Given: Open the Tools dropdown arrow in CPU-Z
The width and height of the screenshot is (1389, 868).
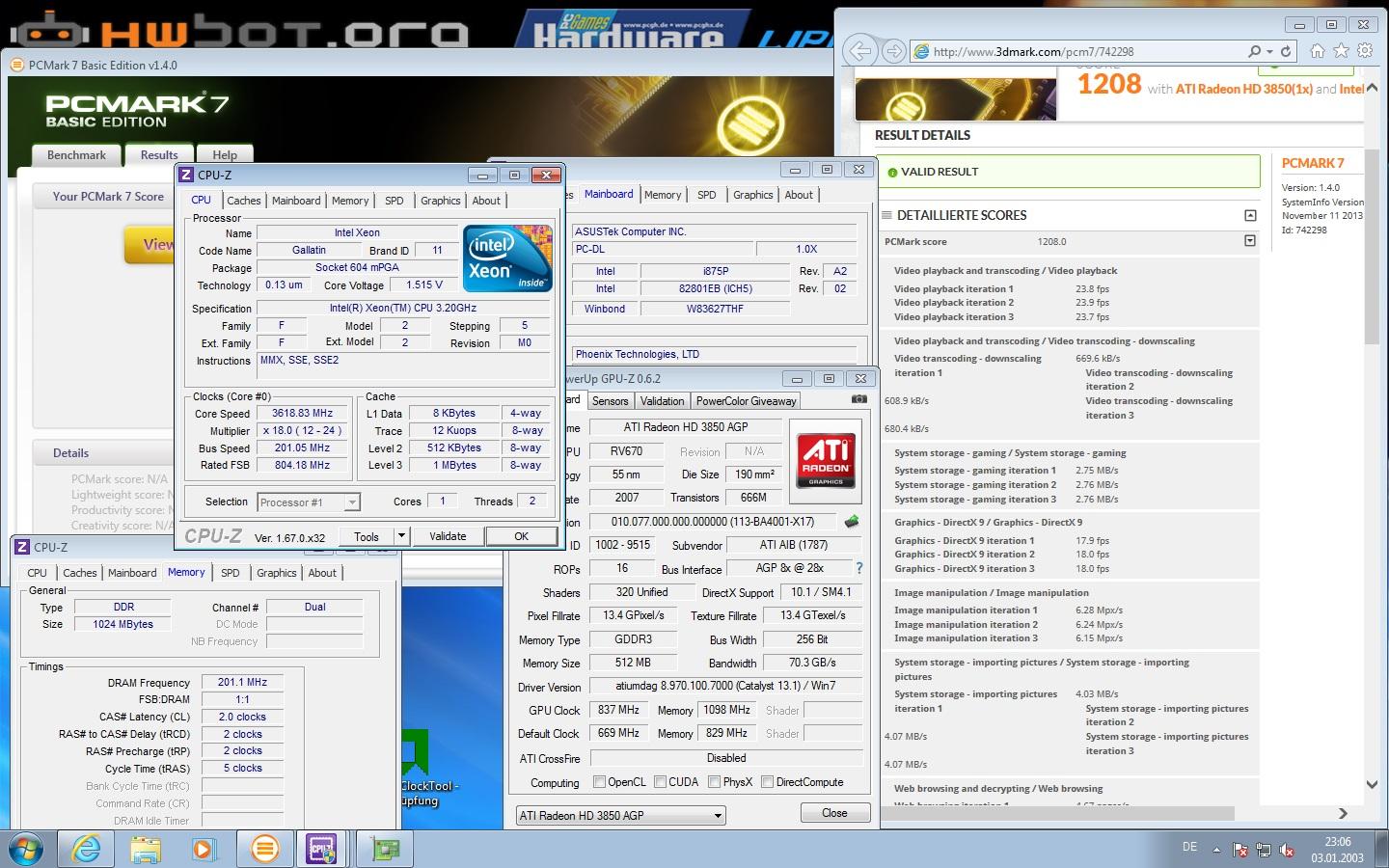Looking at the screenshot, I should pyautogui.click(x=401, y=536).
